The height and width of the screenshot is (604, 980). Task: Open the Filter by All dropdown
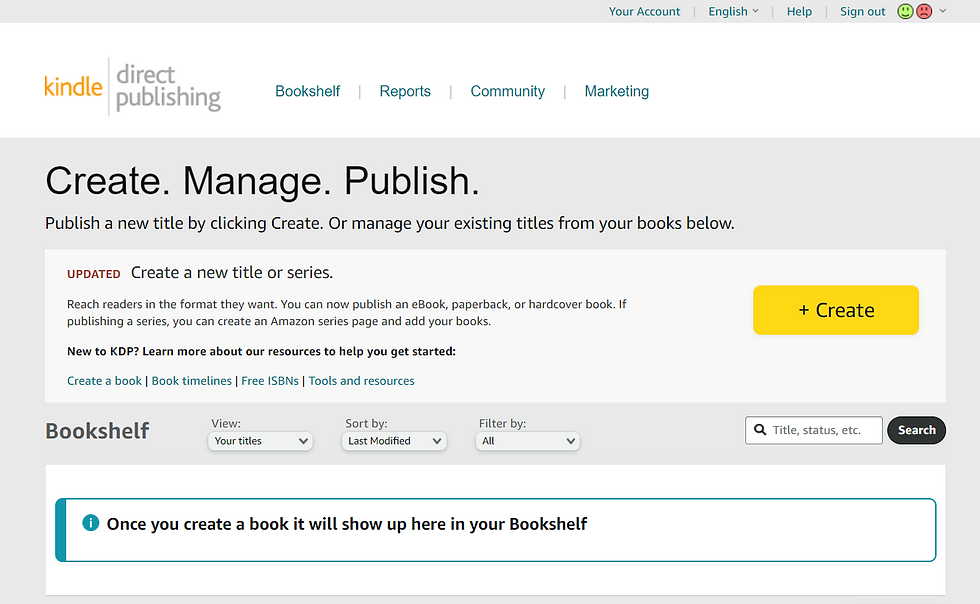coord(527,440)
